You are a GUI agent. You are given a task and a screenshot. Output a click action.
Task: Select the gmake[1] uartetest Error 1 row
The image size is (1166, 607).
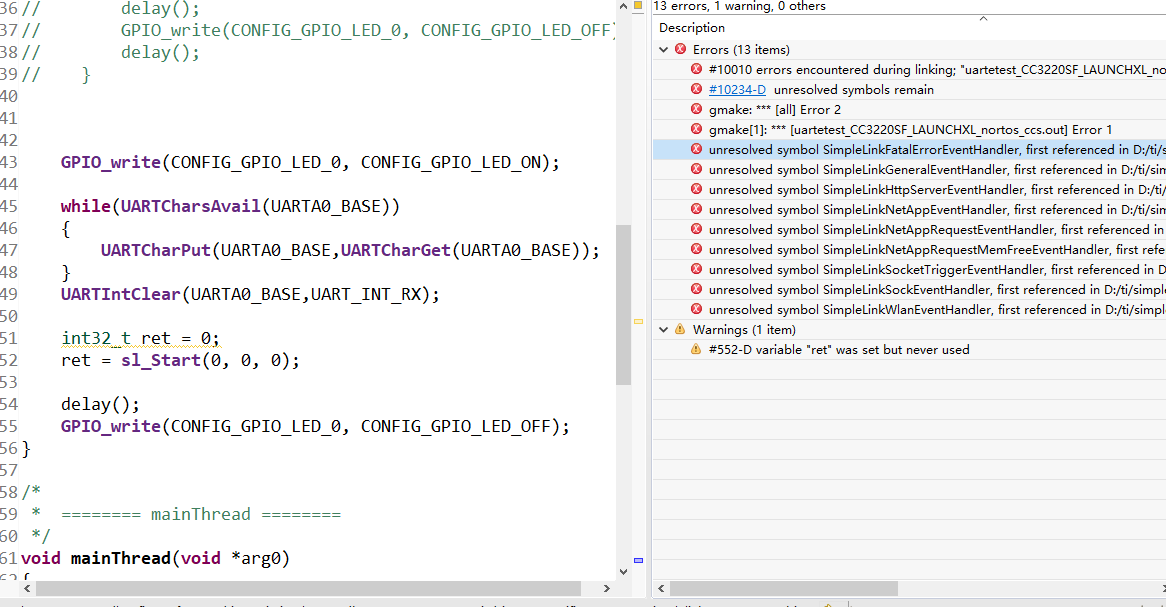909,130
